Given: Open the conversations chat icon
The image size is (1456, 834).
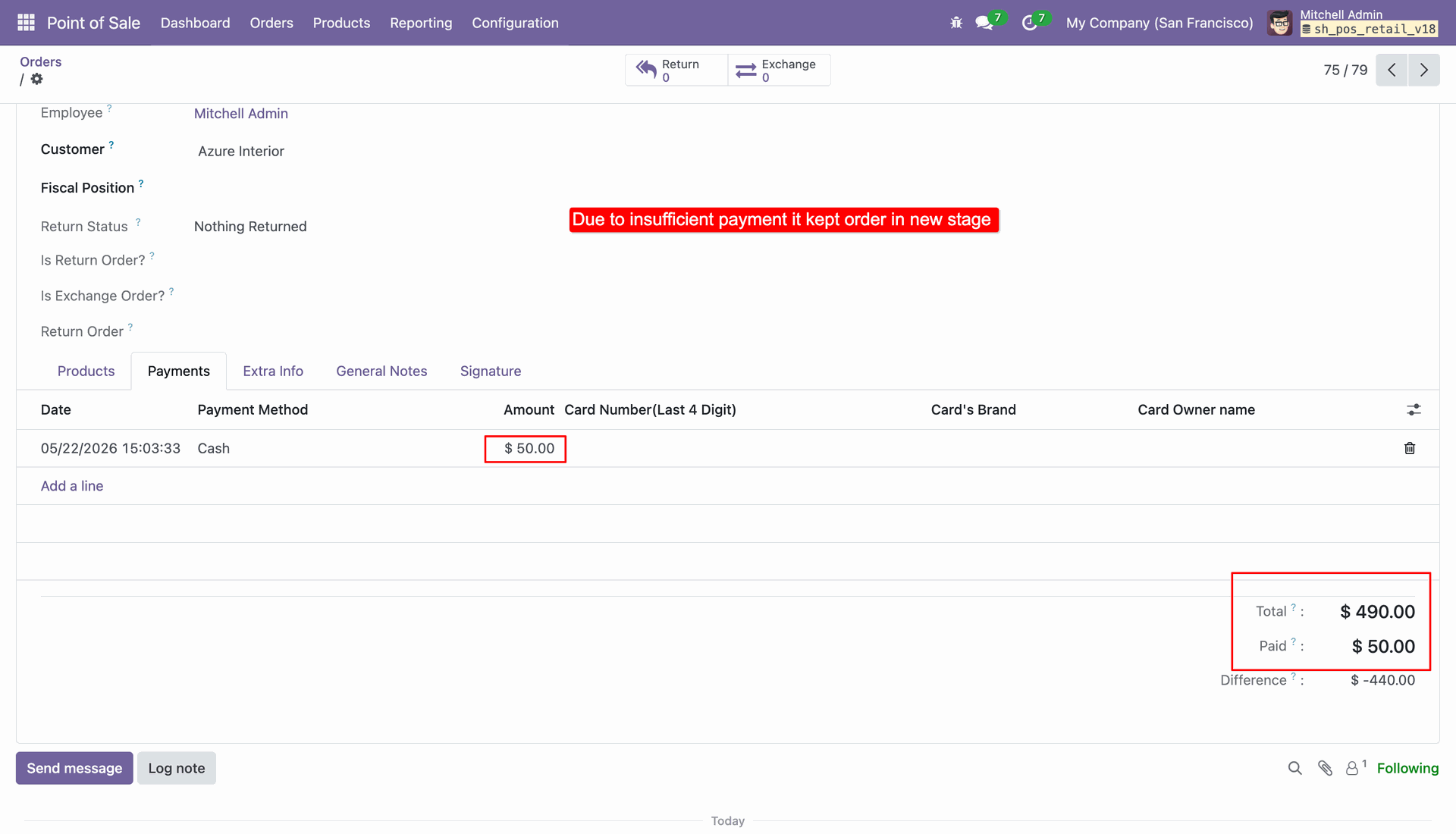Looking at the screenshot, I should tap(984, 23).
